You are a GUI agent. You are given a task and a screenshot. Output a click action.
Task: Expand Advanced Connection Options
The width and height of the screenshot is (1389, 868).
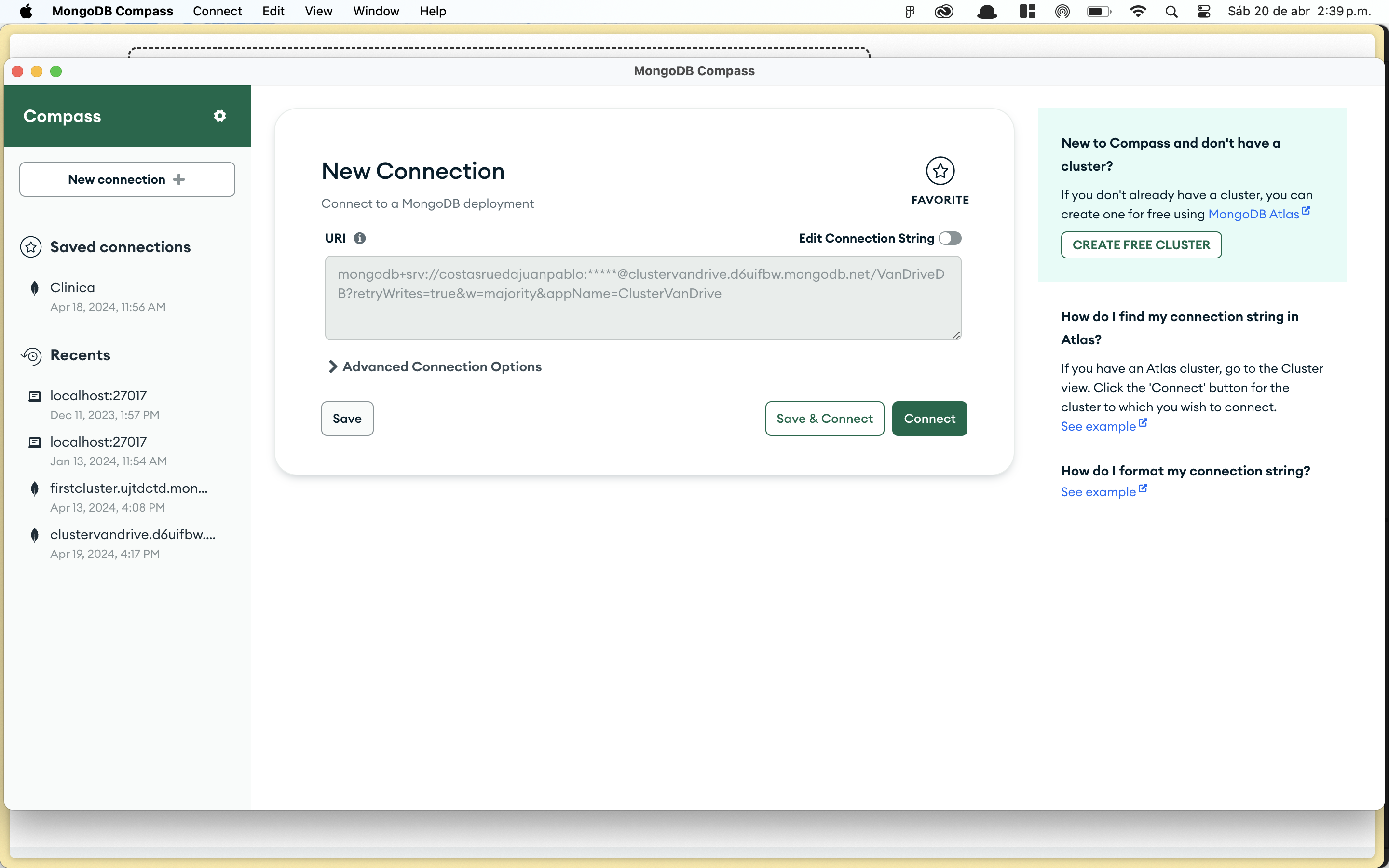pyautogui.click(x=435, y=367)
